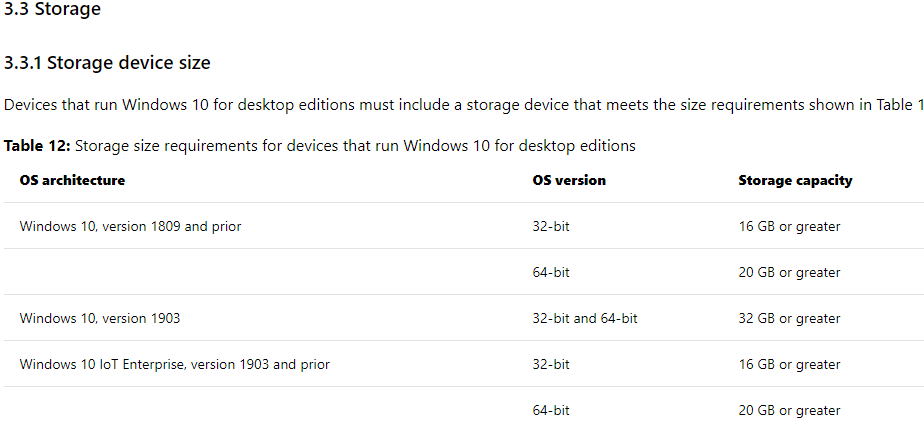Image resolution: width=924 pixels, height=434 pixels.
Task: Click the "Devices that run Windows 10" paragraph
Action: click(x=464, y=106)
